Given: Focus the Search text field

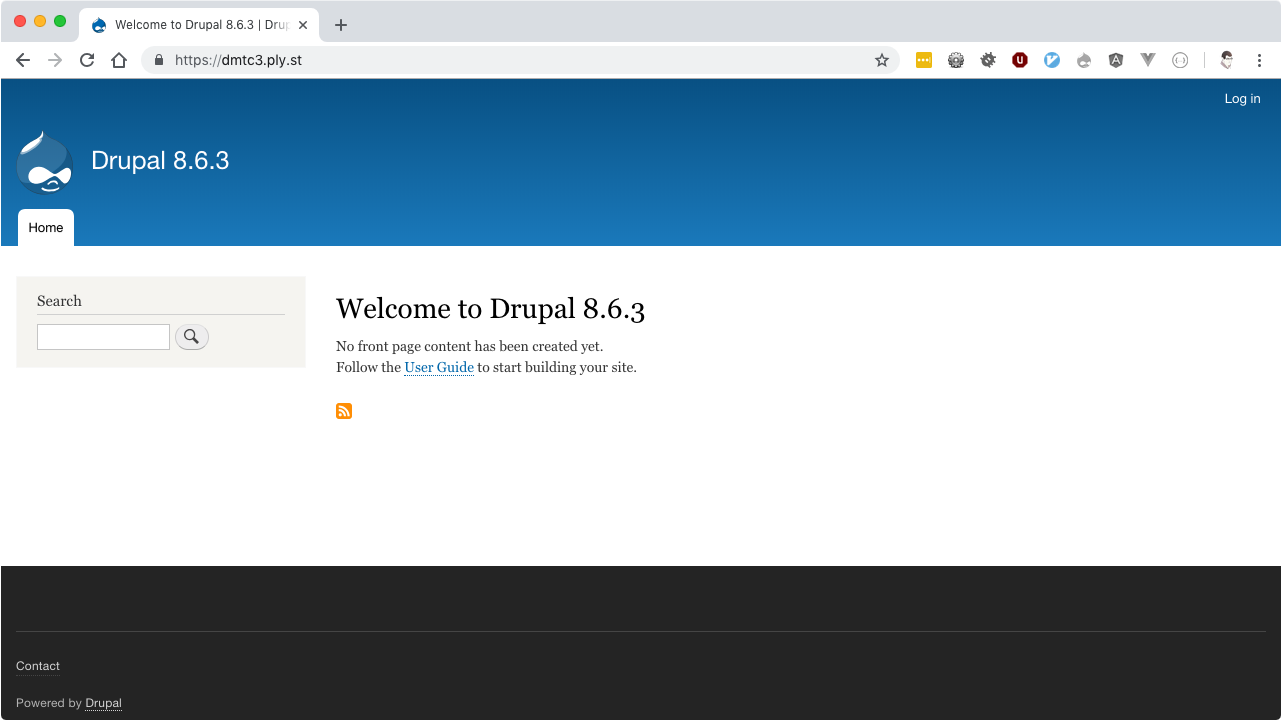Looking at the screenshot, I should [x=103, y=337].
